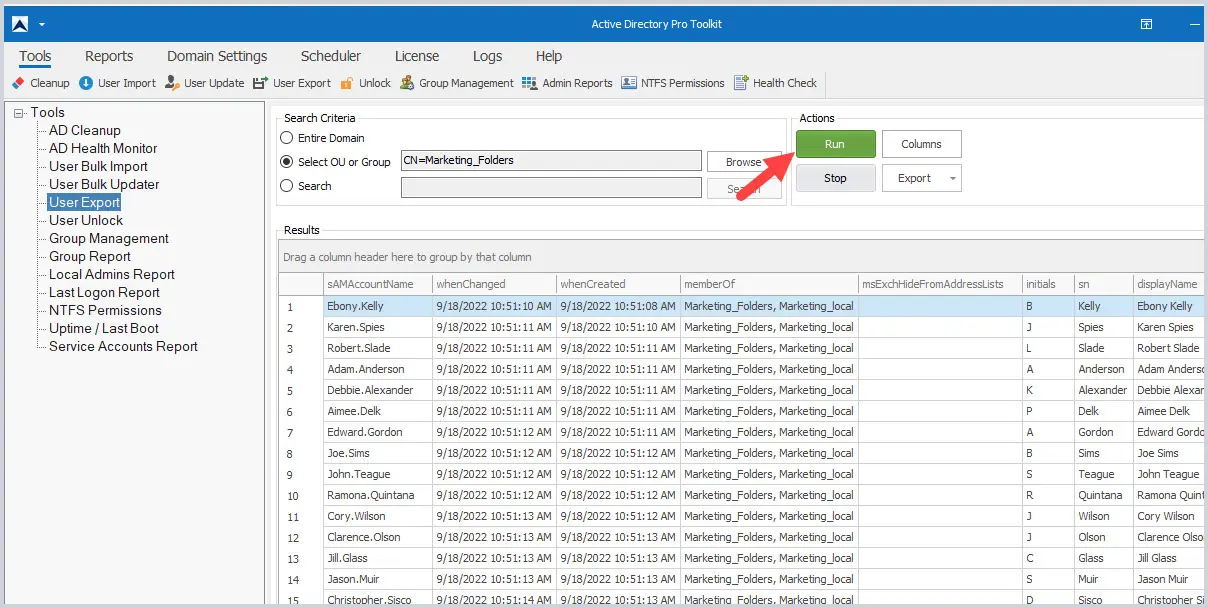Select the Entire Domain radio button

click(287, 138)
